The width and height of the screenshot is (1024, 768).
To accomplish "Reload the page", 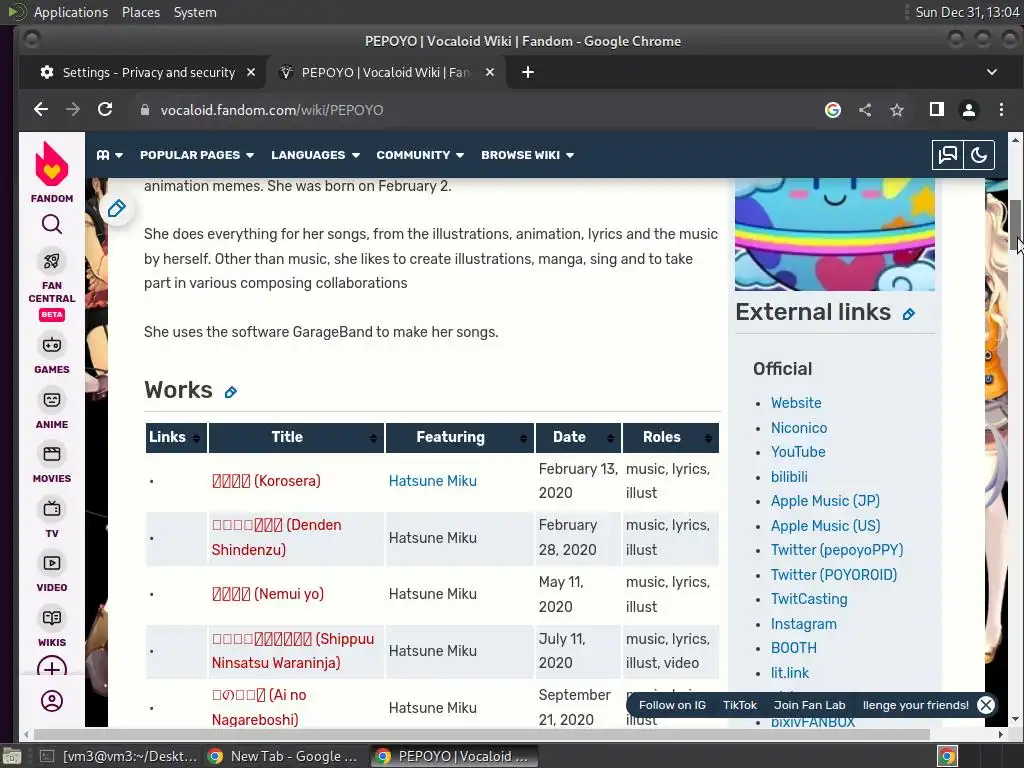I will [105, 110].
